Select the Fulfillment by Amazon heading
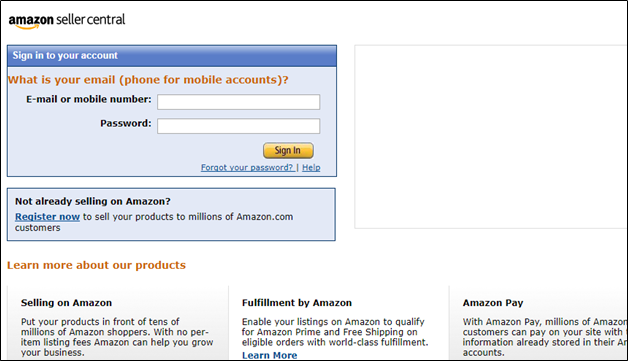Viewport: 628px width, 361px height. pyautogui.click(x=297, y=303)
